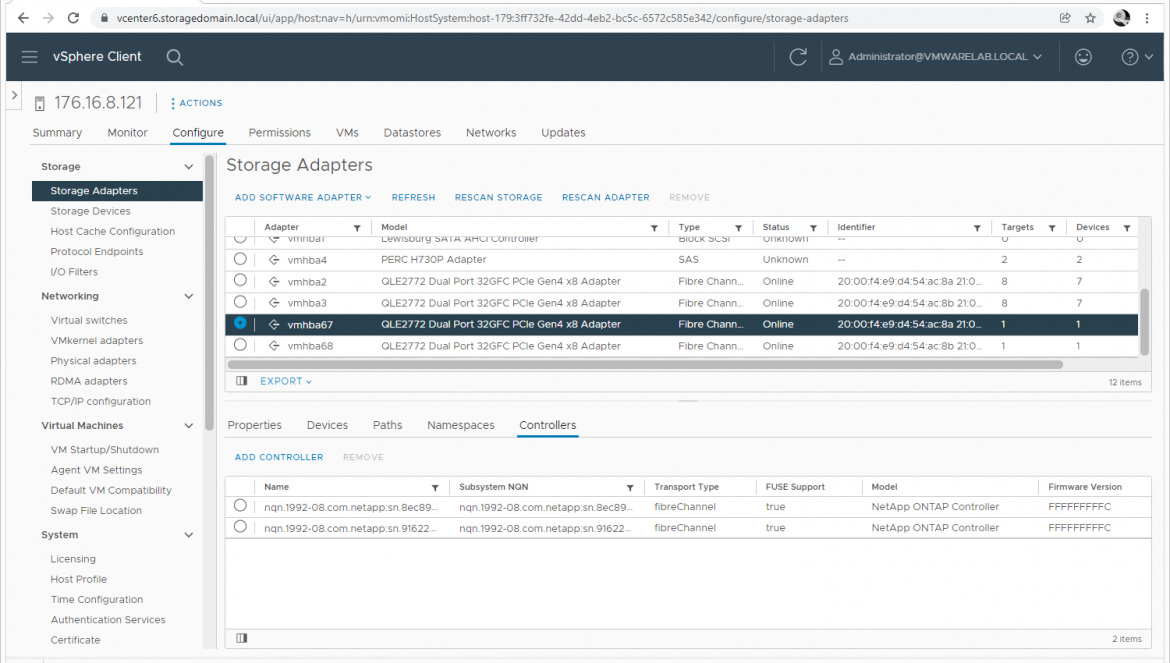Click the Refresh button

(413, 198)
